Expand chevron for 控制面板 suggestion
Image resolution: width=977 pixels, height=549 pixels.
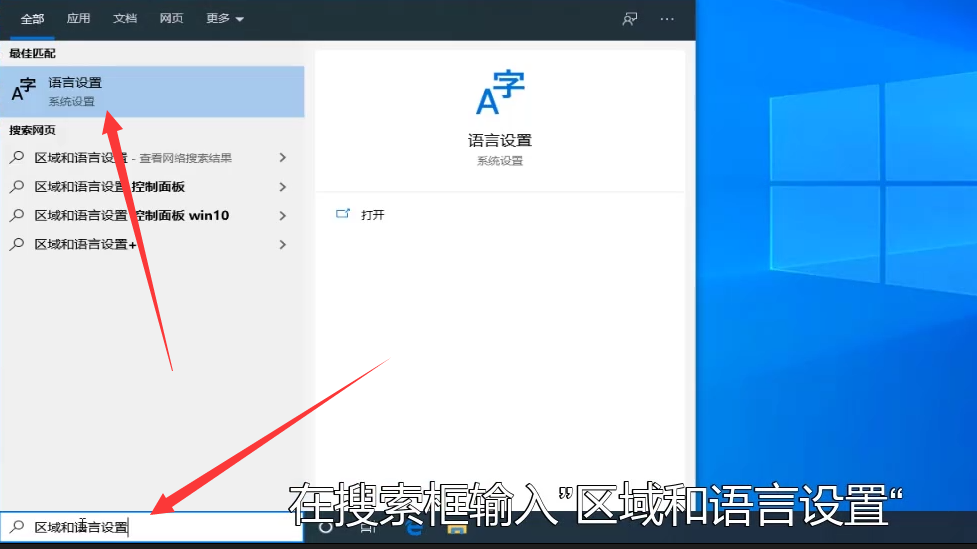point(283,187)
